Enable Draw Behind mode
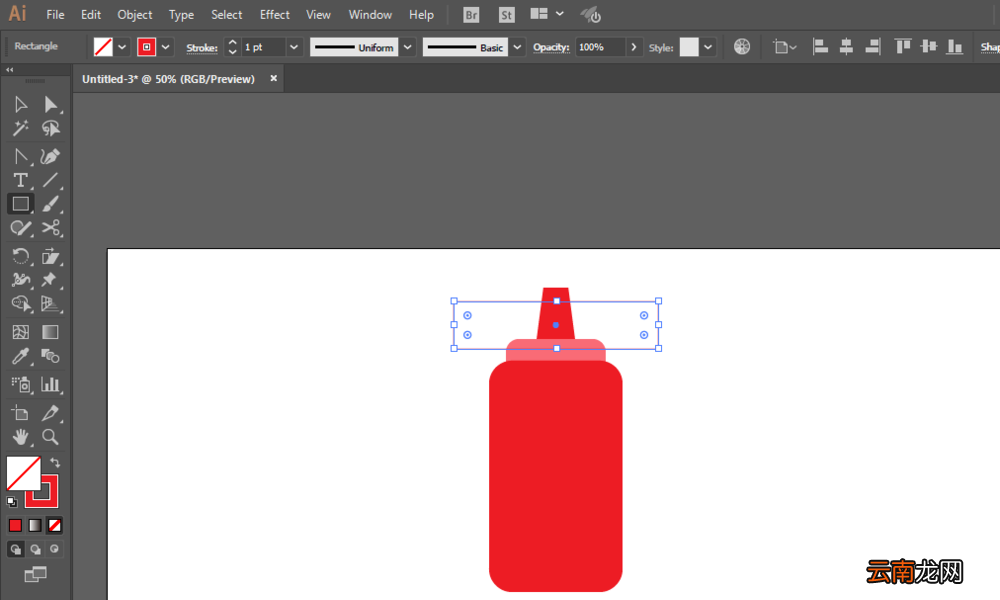This screenshot has width=1000, height=600. coord(35,549)
